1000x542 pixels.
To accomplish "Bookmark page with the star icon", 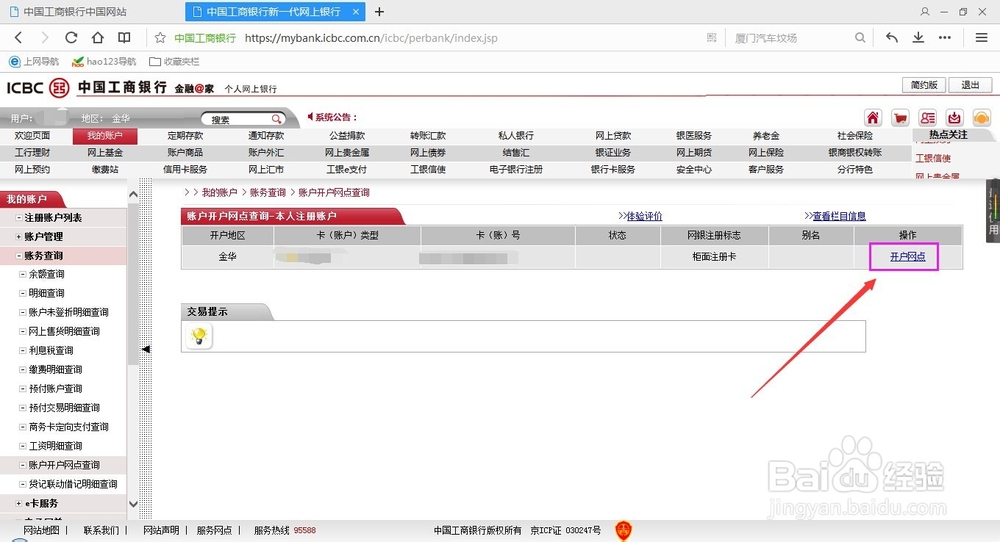I will pyautogui.click(x=160, y=38).
